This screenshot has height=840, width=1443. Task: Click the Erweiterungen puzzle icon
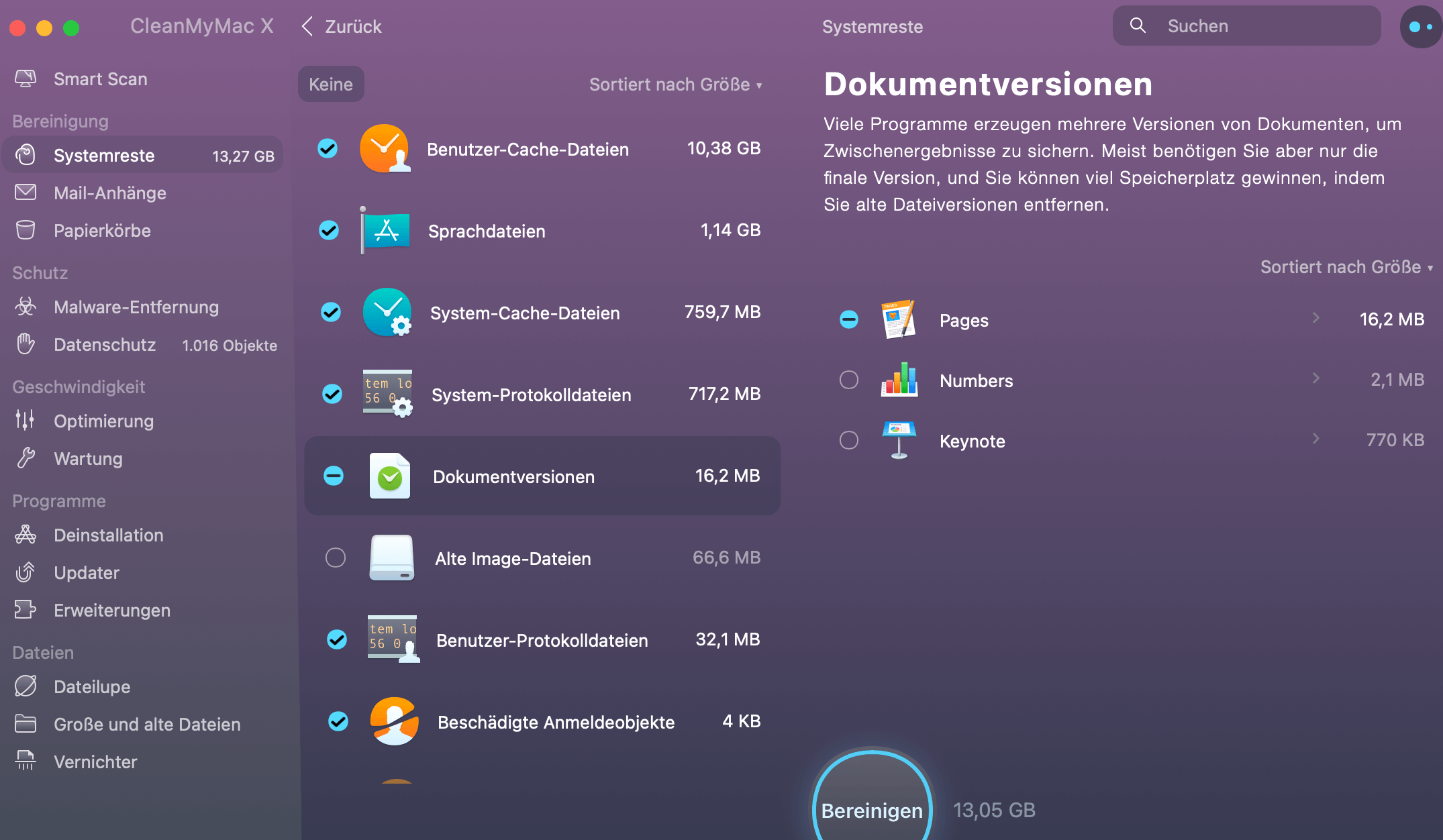click(26, 610)
